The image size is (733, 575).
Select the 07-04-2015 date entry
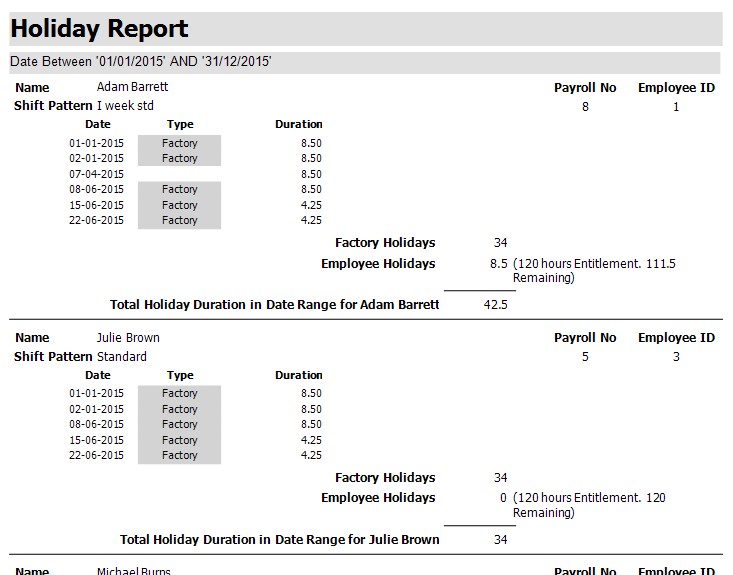pyautogui.click(x=96, y=174)
